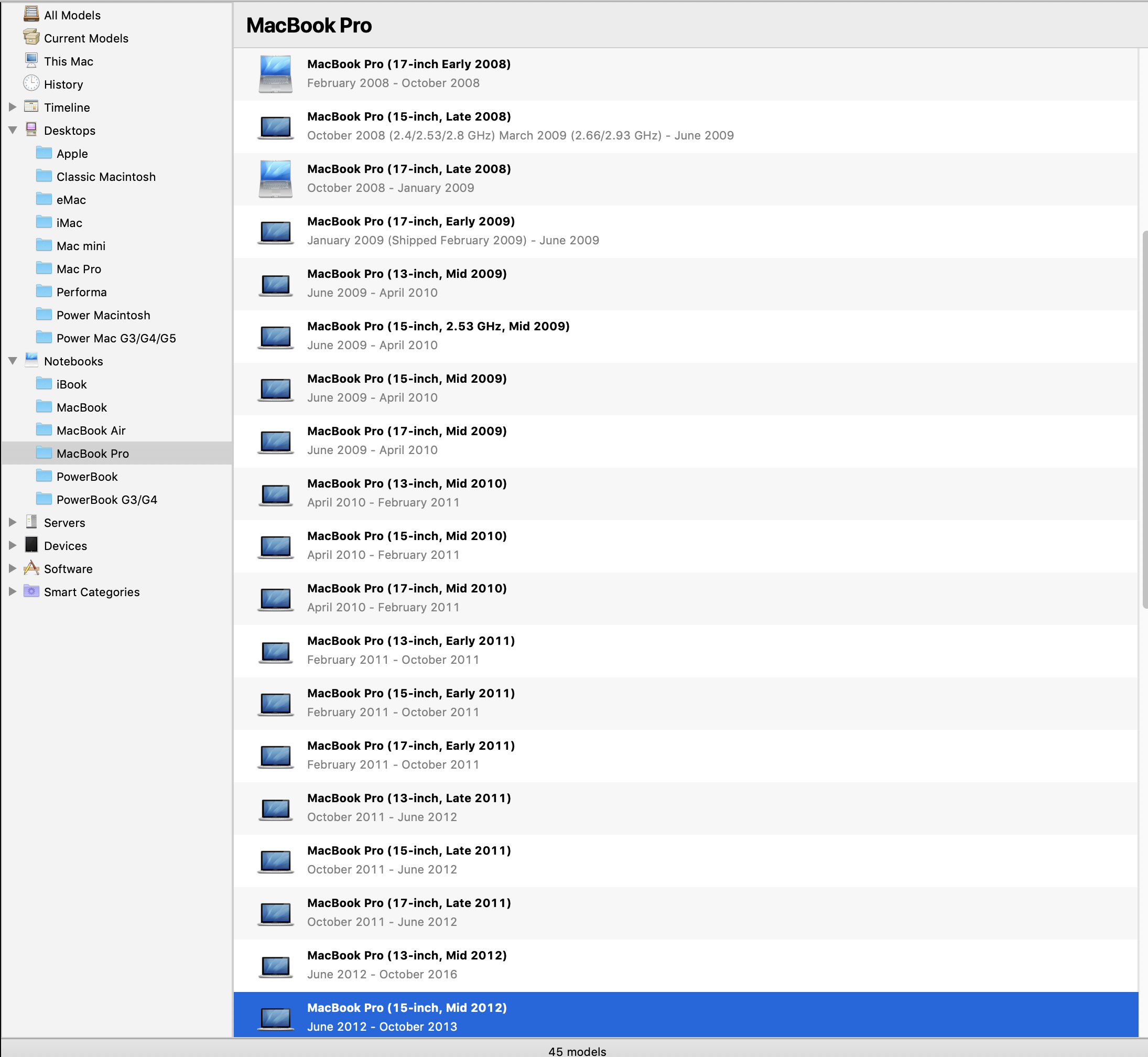Select MacBook Pro (13-inch, Mid 2010)
The image size is (1148, 1057).
pos(686,493)
